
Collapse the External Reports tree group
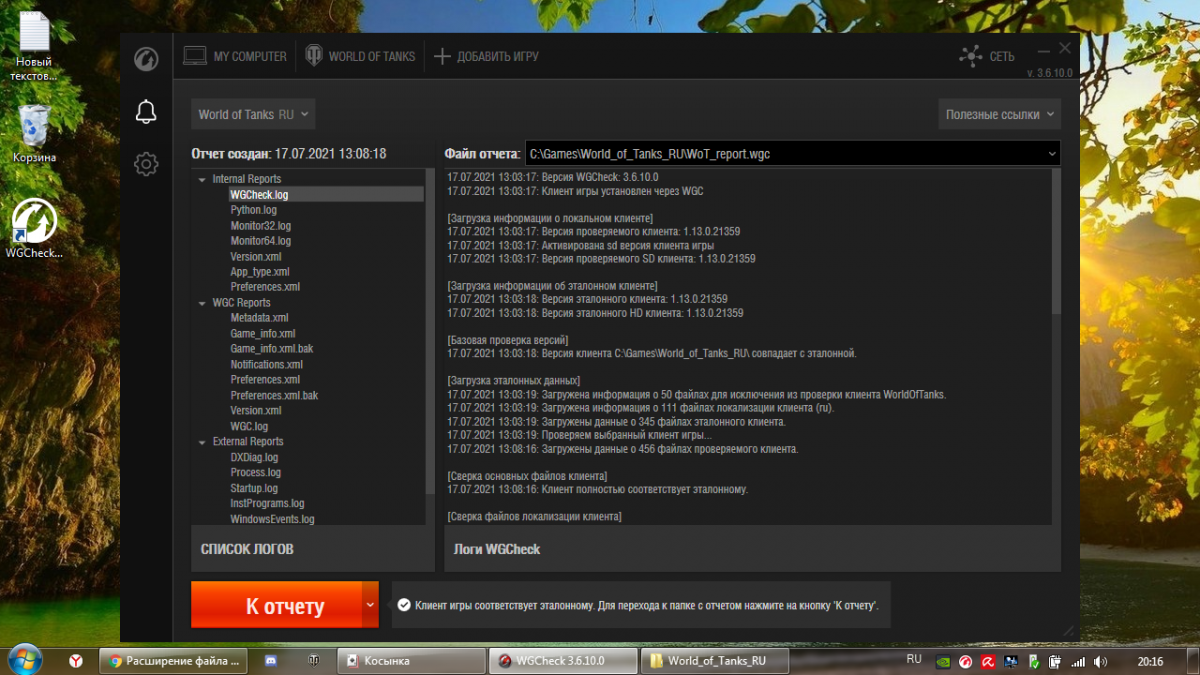point(203,442)
